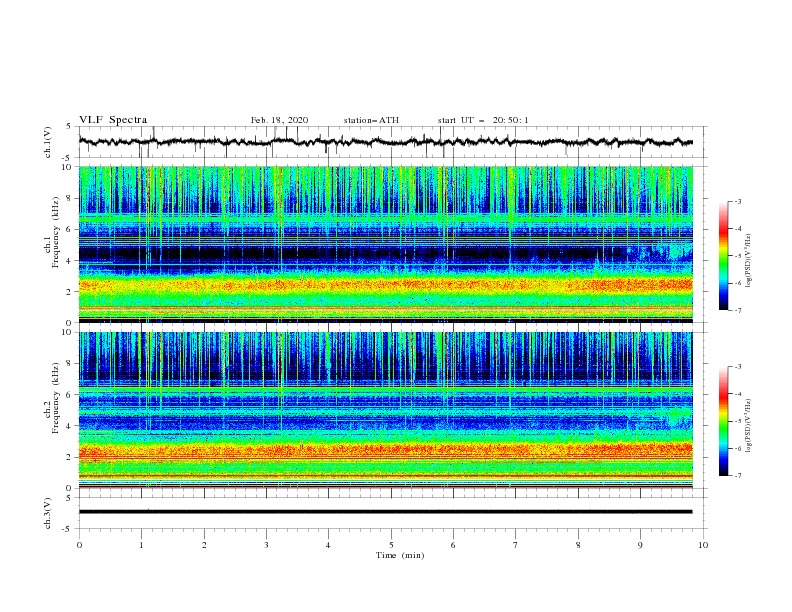Click the "4" kHz tick on ch.2 frequency axis
Image resolution: width=792 pixels, height=612 pixels.
(69, 426)
